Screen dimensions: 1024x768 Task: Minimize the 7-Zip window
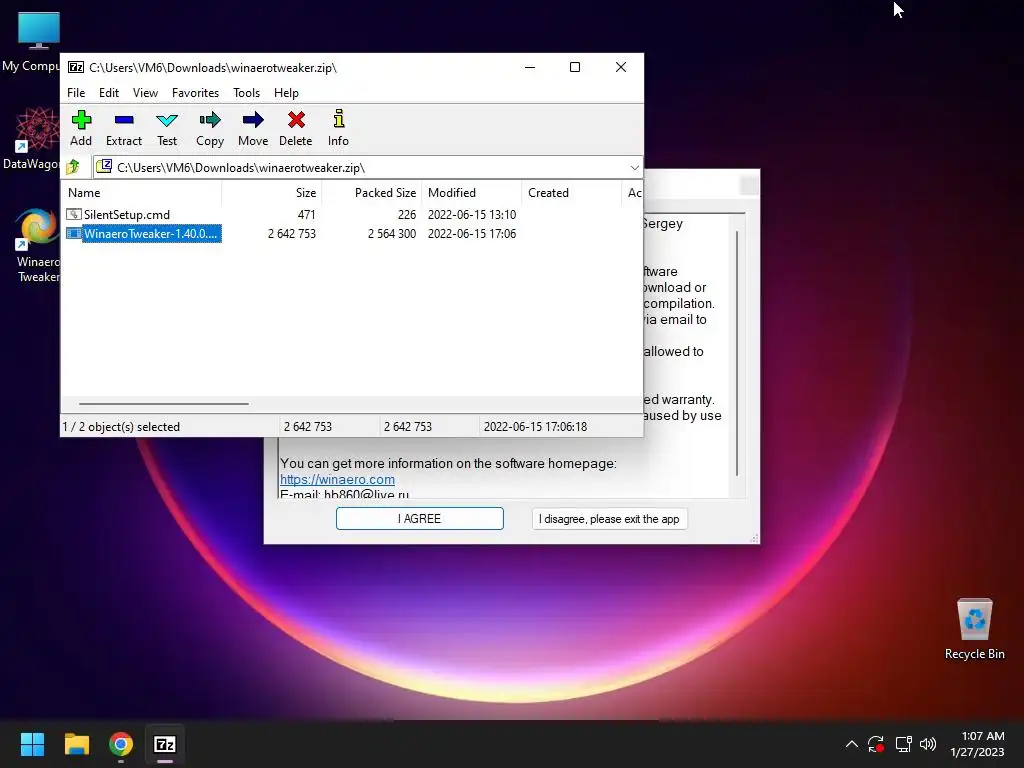tap(530, 67)
